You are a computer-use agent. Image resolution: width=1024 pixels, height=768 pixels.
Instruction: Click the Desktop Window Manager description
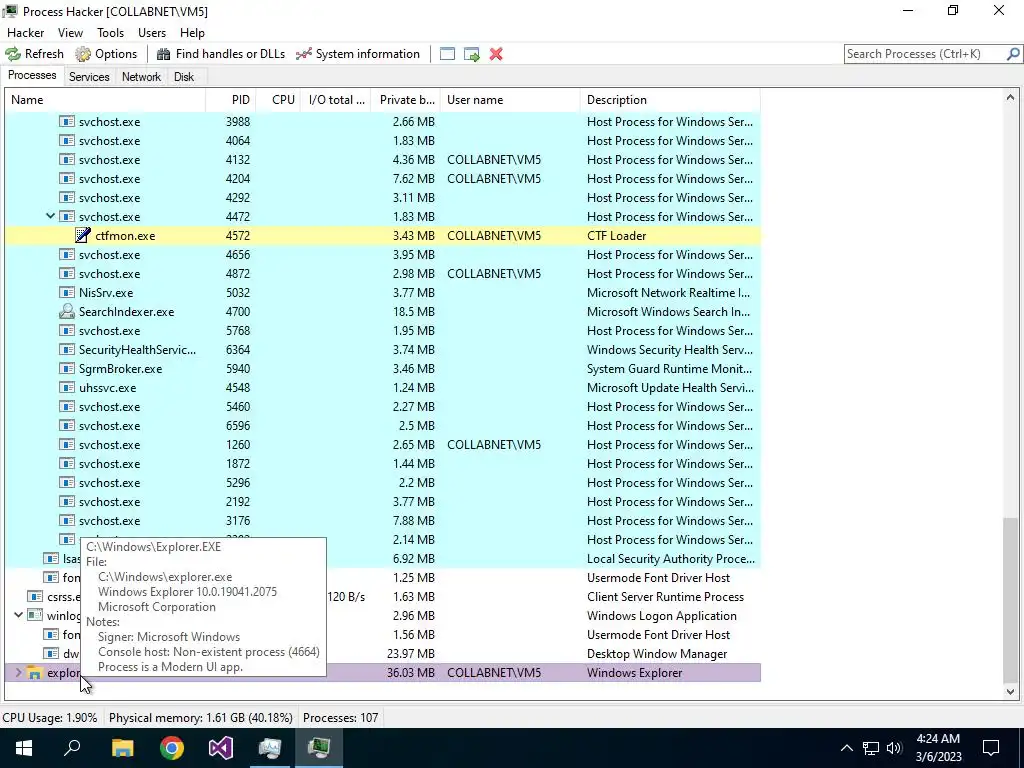657,654
